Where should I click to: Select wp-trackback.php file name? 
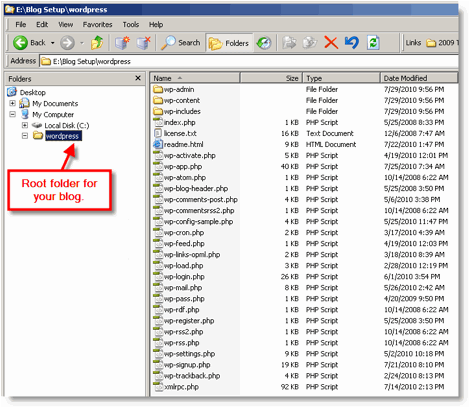pyautogui.click(x=192, y=376)
